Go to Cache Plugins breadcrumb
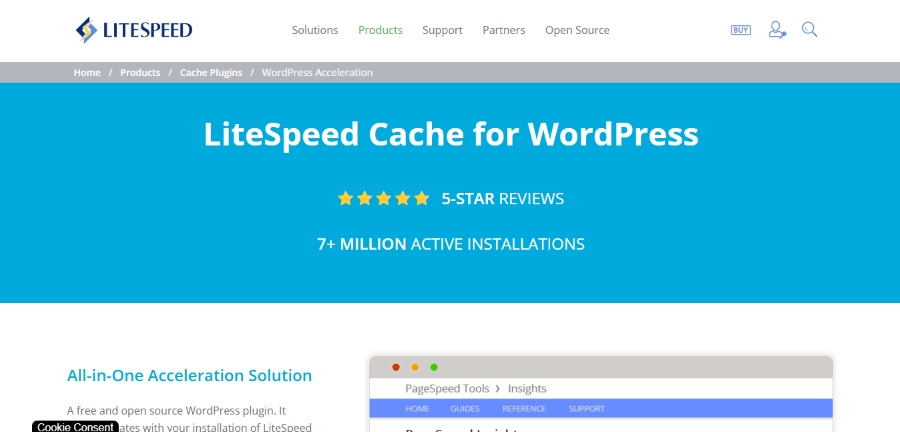Image resolution: width=900 pixels, height=432 pixels. 211,73
